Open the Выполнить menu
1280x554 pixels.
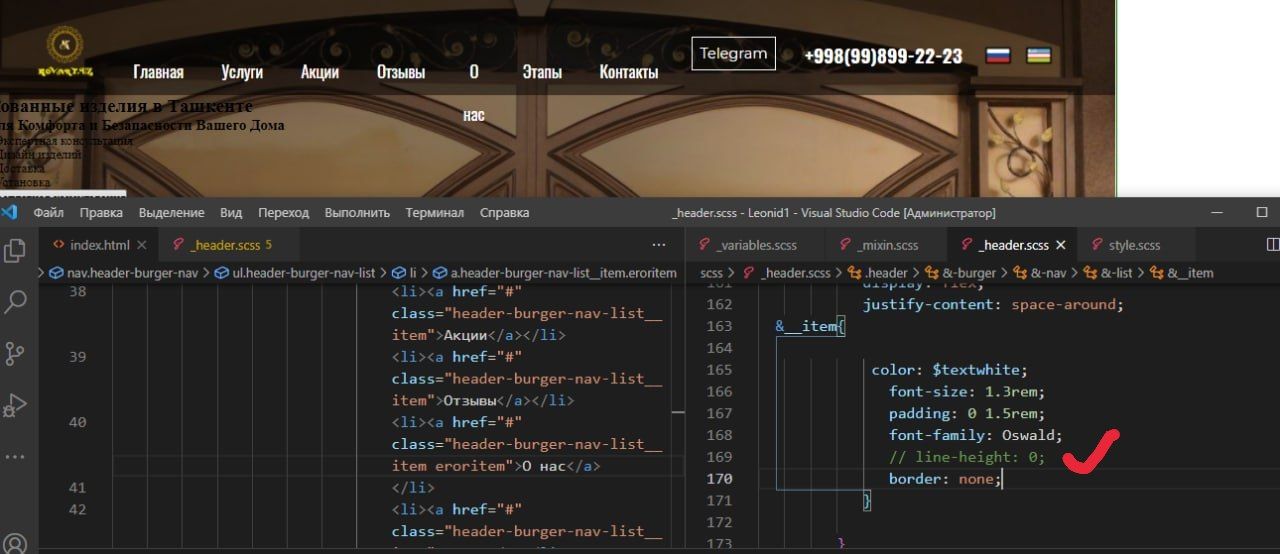[357, 213]
